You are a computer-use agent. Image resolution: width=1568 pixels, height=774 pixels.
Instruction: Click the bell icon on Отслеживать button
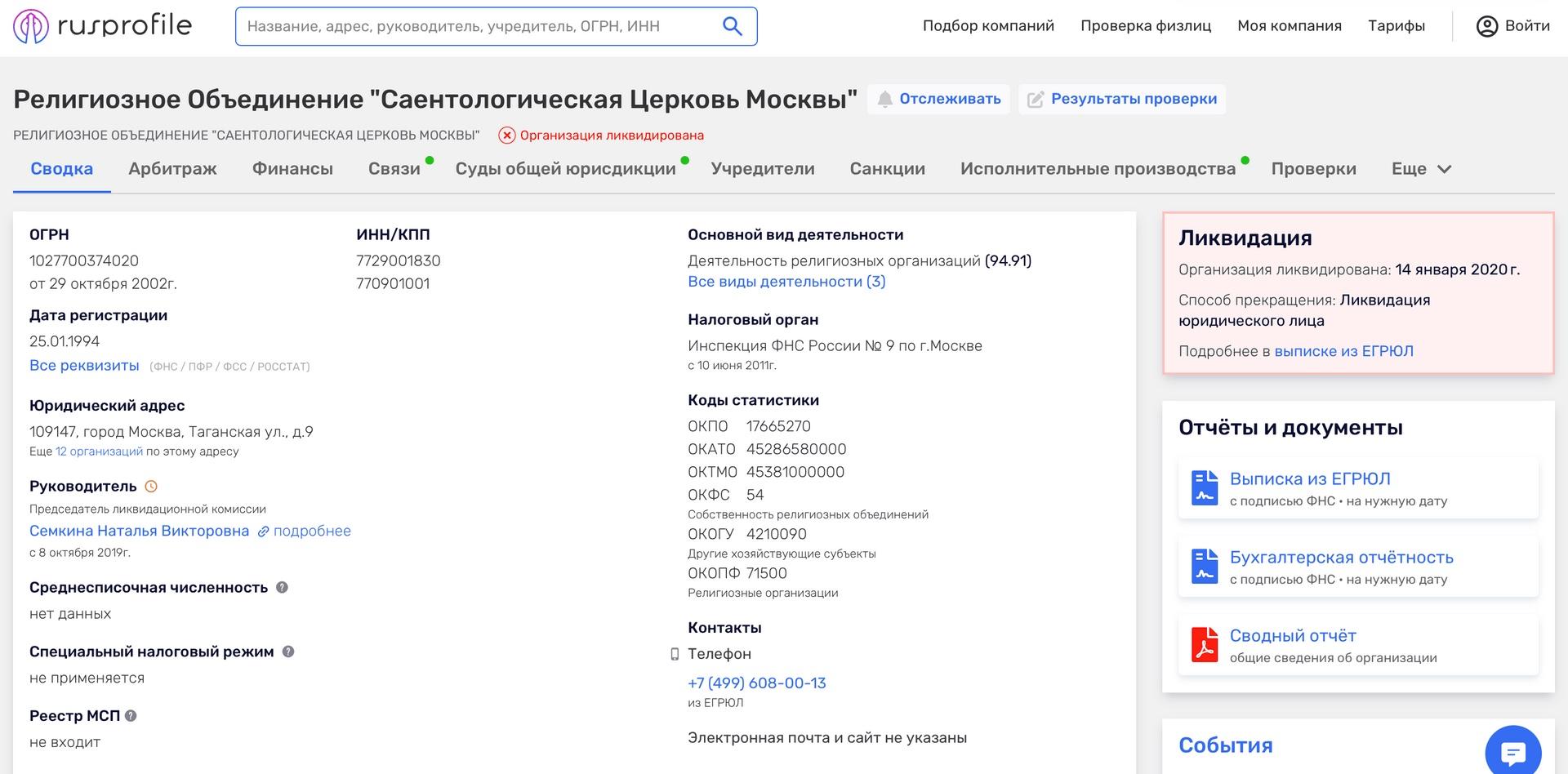click(x=885, y=100)
